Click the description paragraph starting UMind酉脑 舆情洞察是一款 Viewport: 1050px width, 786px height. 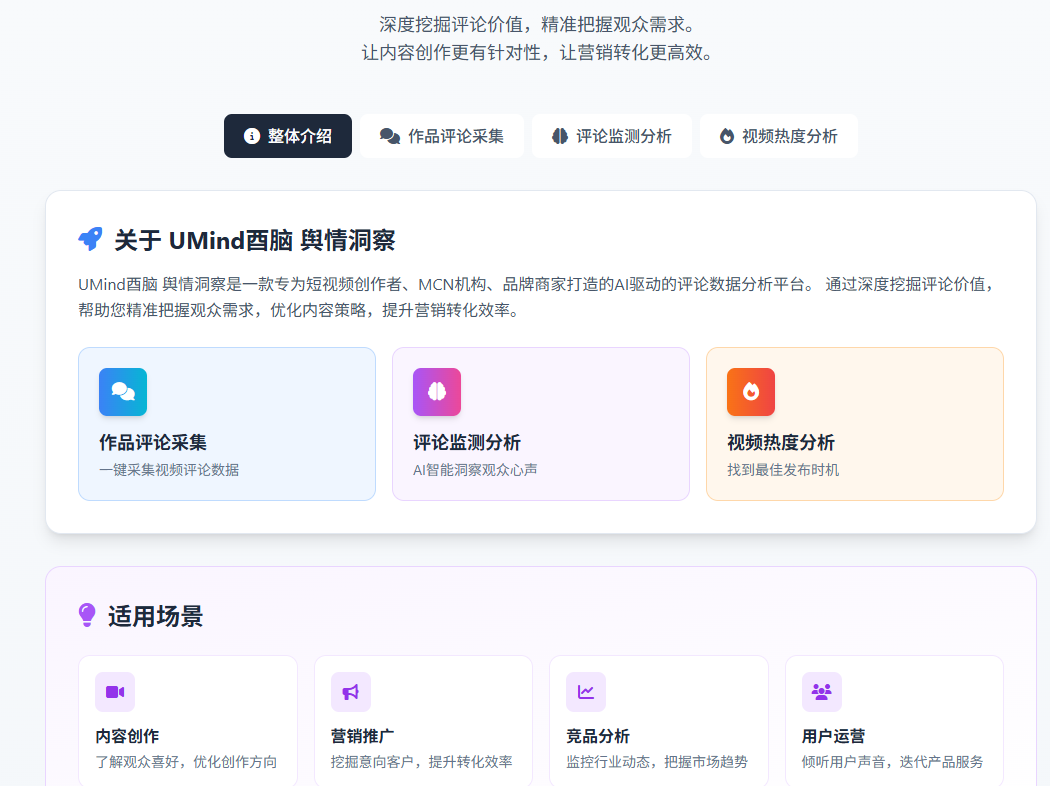coord(536,297)
